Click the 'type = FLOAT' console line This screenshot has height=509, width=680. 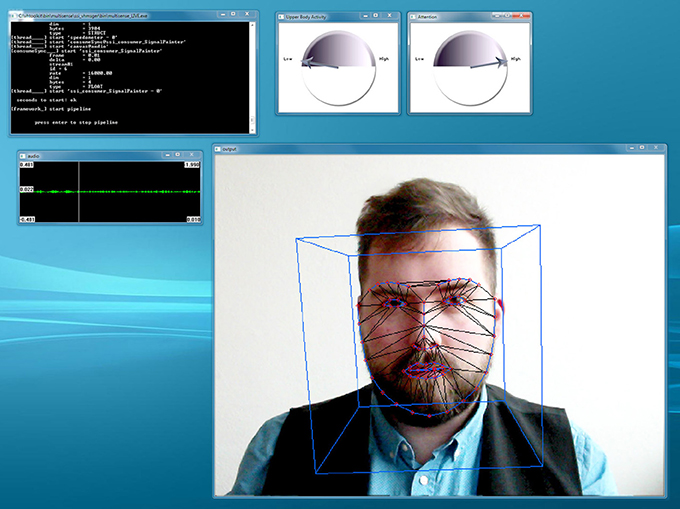pos(76,87)
